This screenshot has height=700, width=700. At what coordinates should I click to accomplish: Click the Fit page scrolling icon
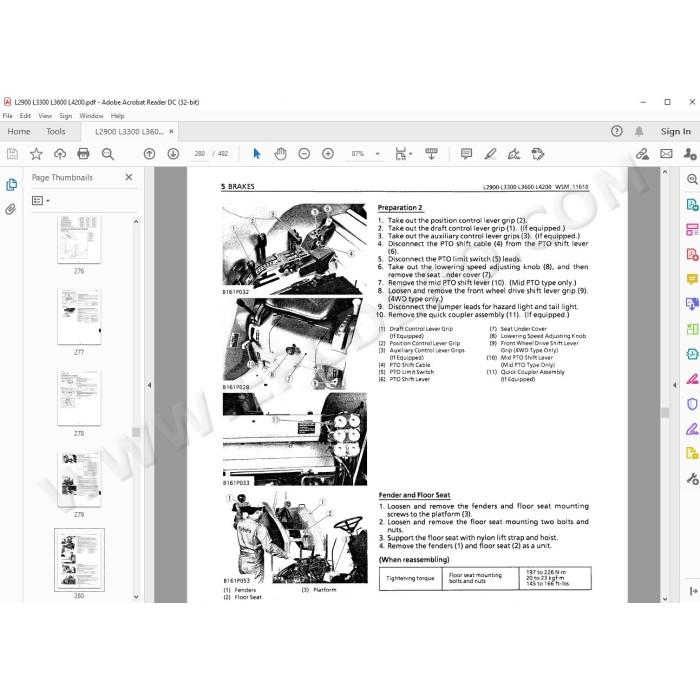pos(400,154)
